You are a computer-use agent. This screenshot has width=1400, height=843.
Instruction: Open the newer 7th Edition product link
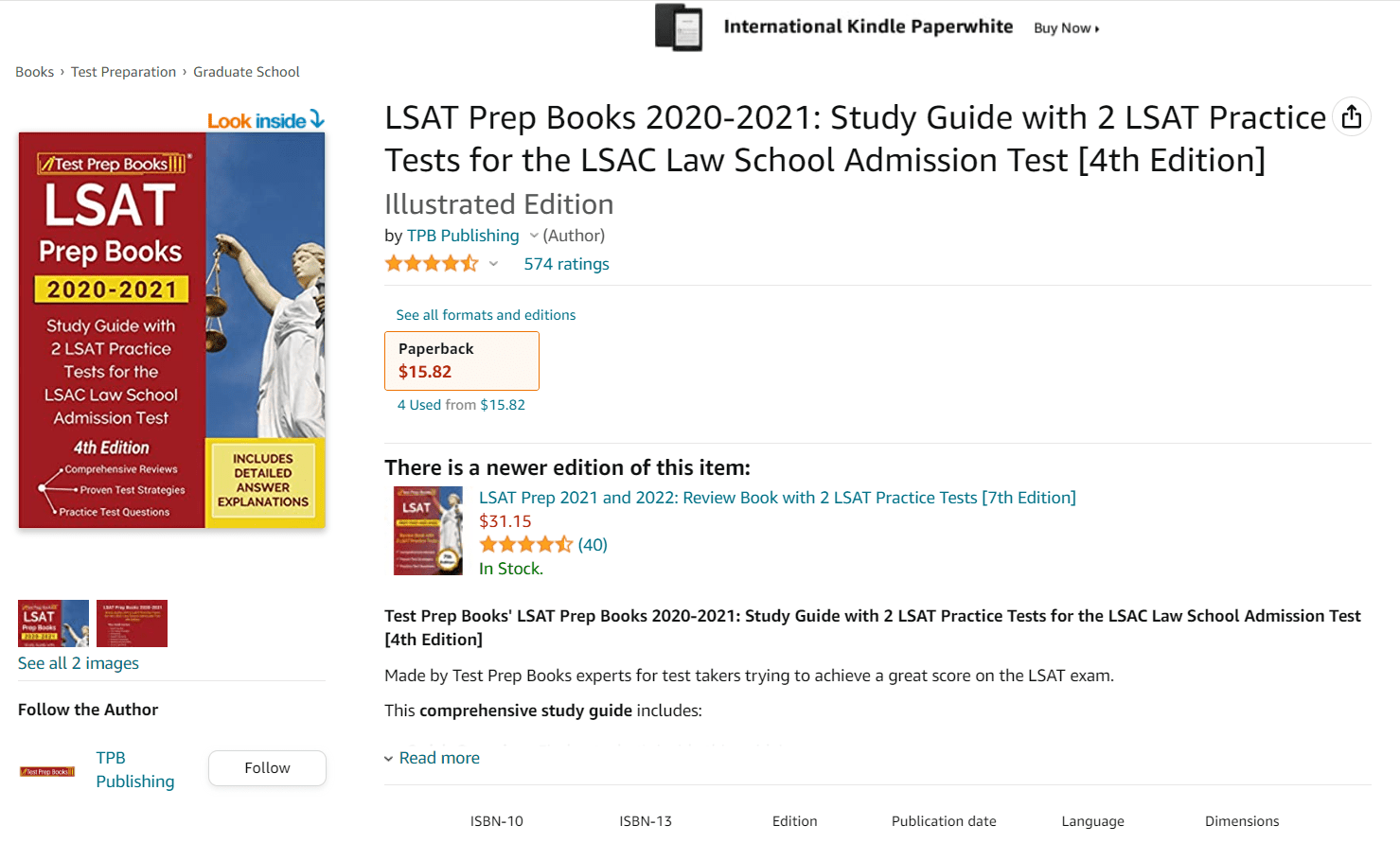776,497
